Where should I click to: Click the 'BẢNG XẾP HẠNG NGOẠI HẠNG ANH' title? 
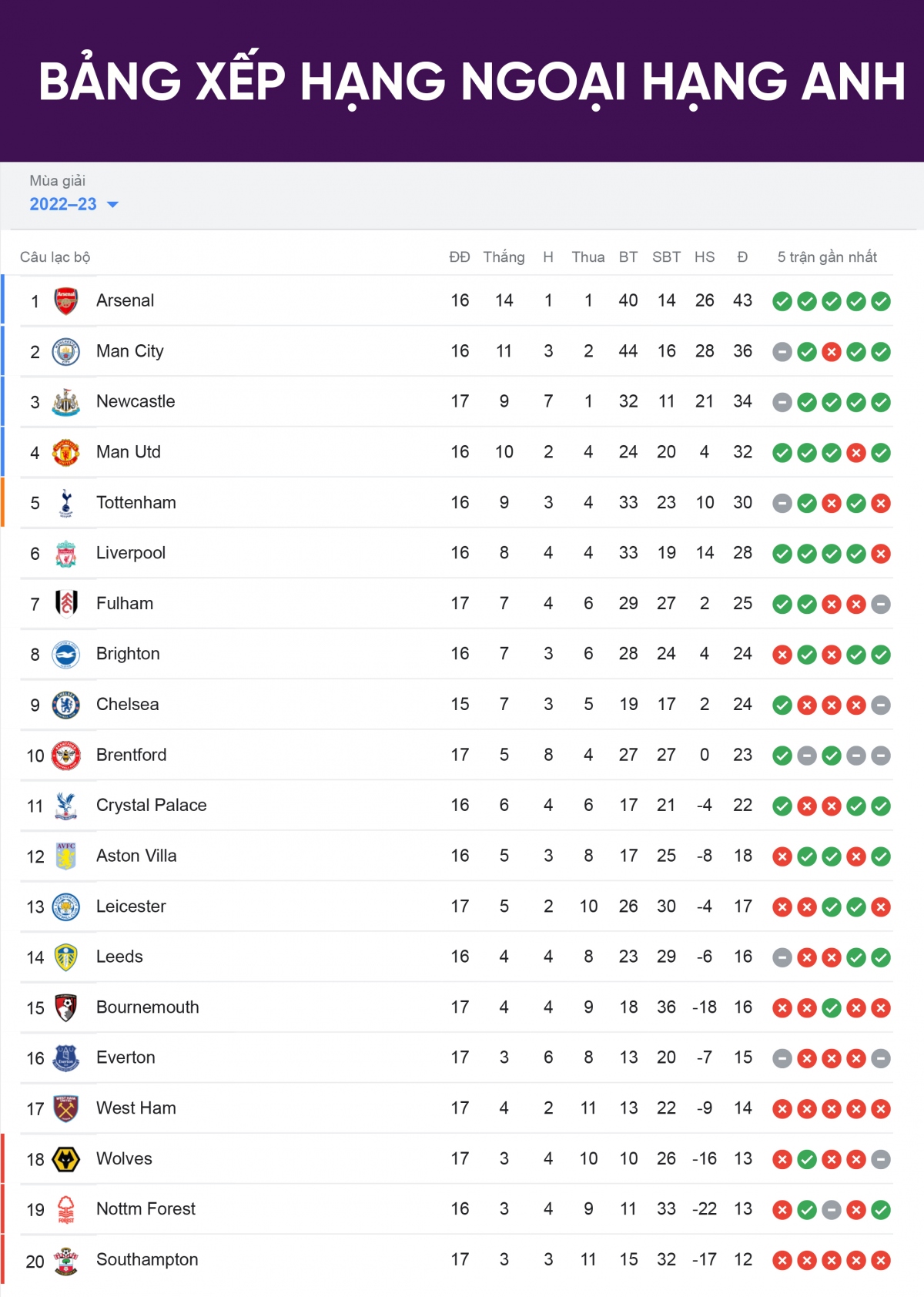click(471, 82)
